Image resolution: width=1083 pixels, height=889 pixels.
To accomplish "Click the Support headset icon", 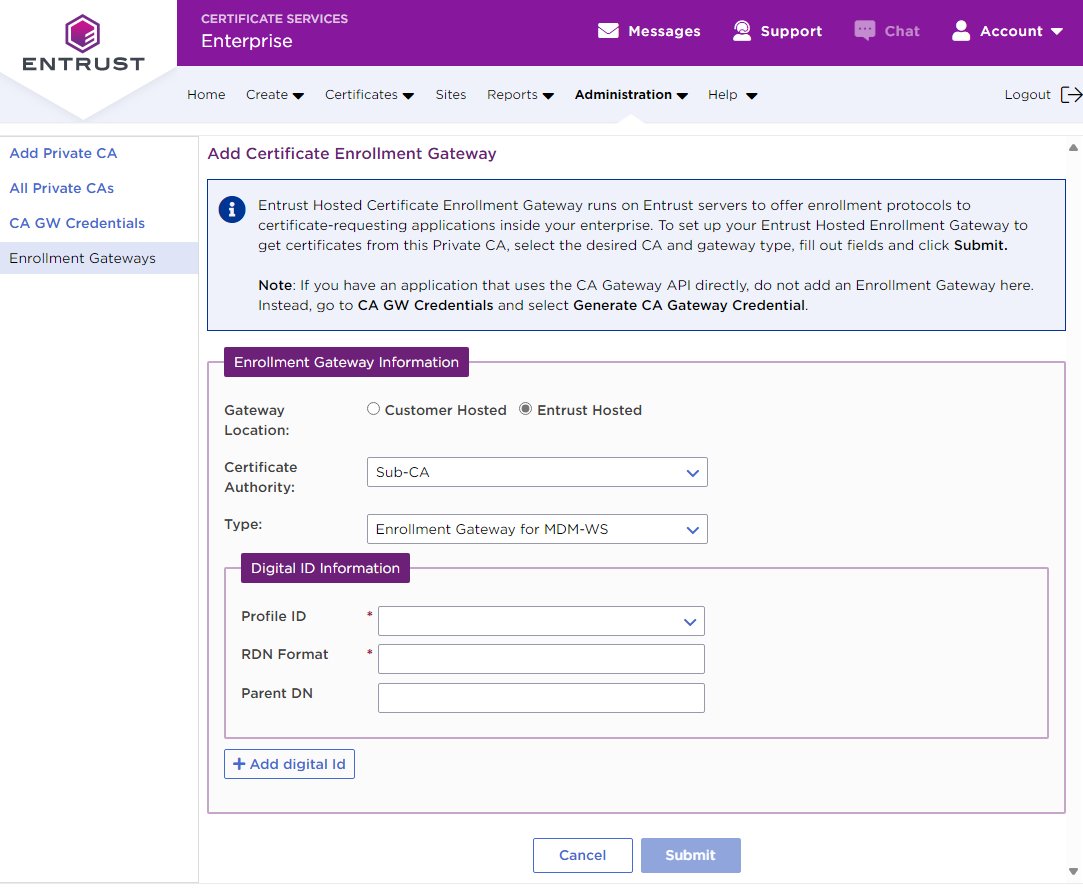I will pos(742,31).
